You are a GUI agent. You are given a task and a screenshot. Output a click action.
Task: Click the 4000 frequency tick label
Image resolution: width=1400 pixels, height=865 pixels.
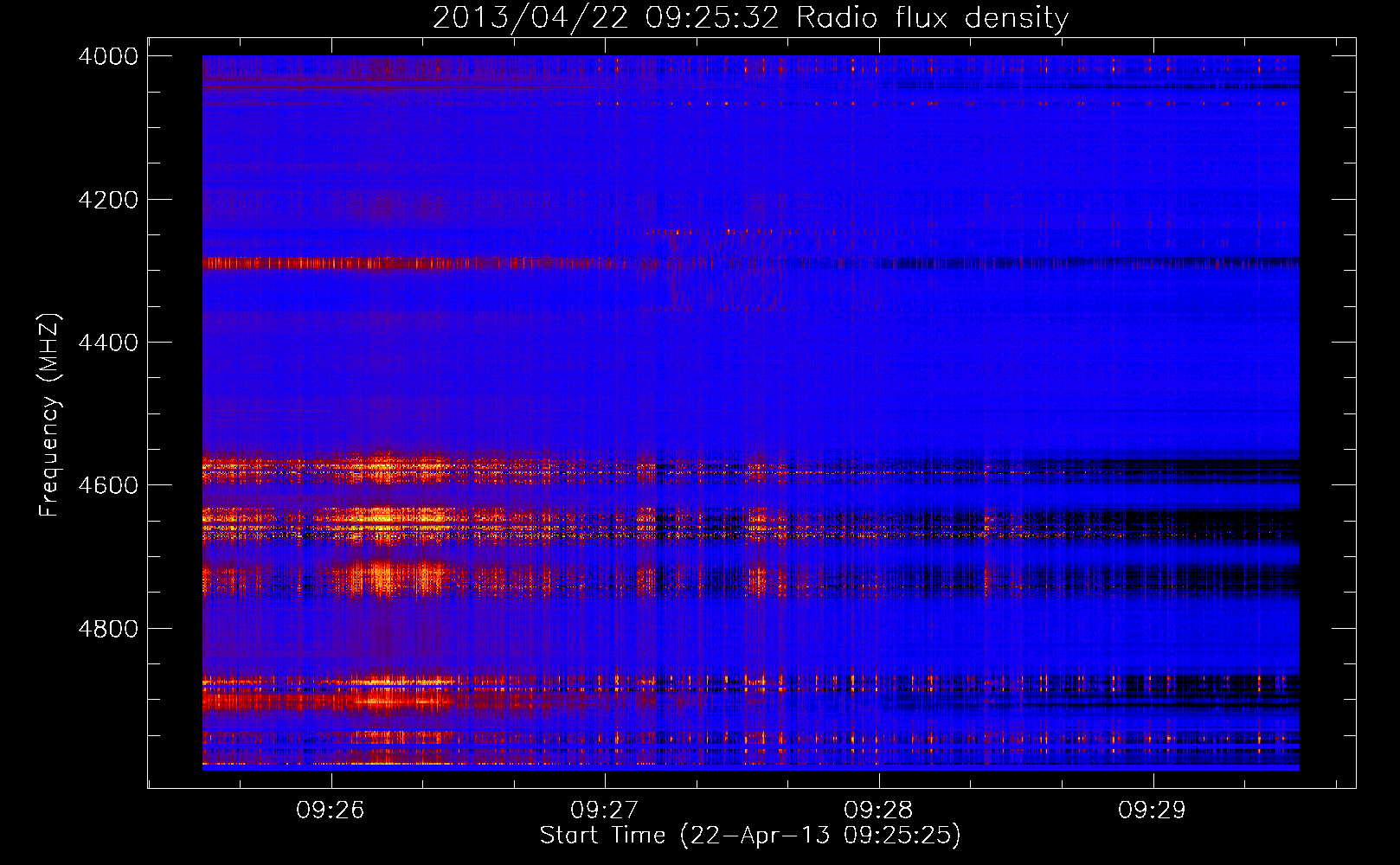107,56
